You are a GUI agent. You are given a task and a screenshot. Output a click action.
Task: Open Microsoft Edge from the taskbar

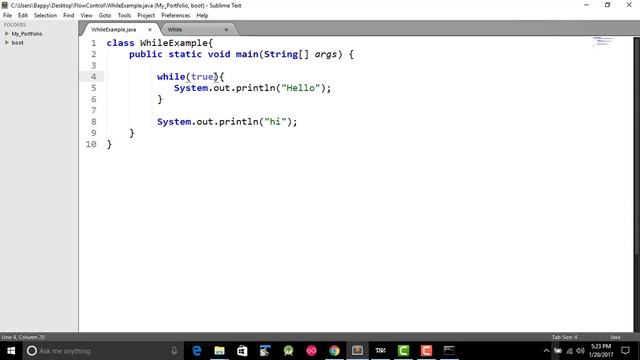pyautogui.click(x=197, y=351)
